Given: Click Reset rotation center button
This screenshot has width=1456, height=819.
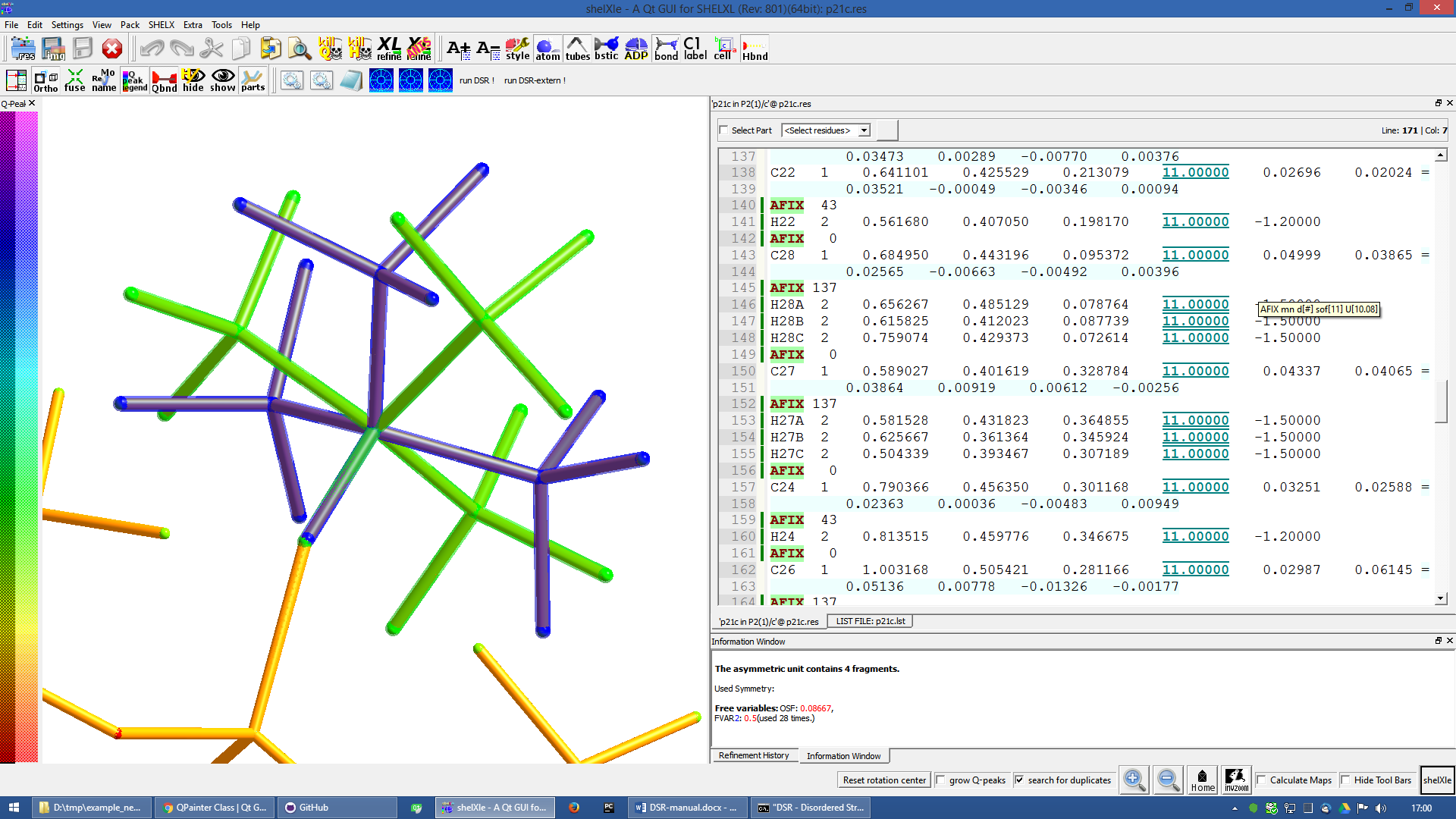Looking at the screenshot, I should pyautogui.click(x=884, y=780).
